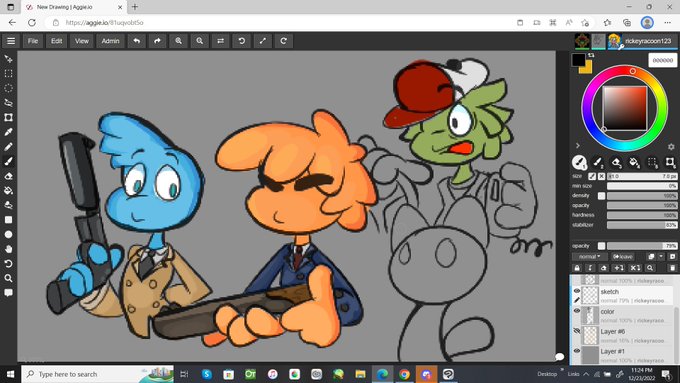This screenshot has height=383, width=680.
Task: Delete layer with the trash icon
Action: 672,268
